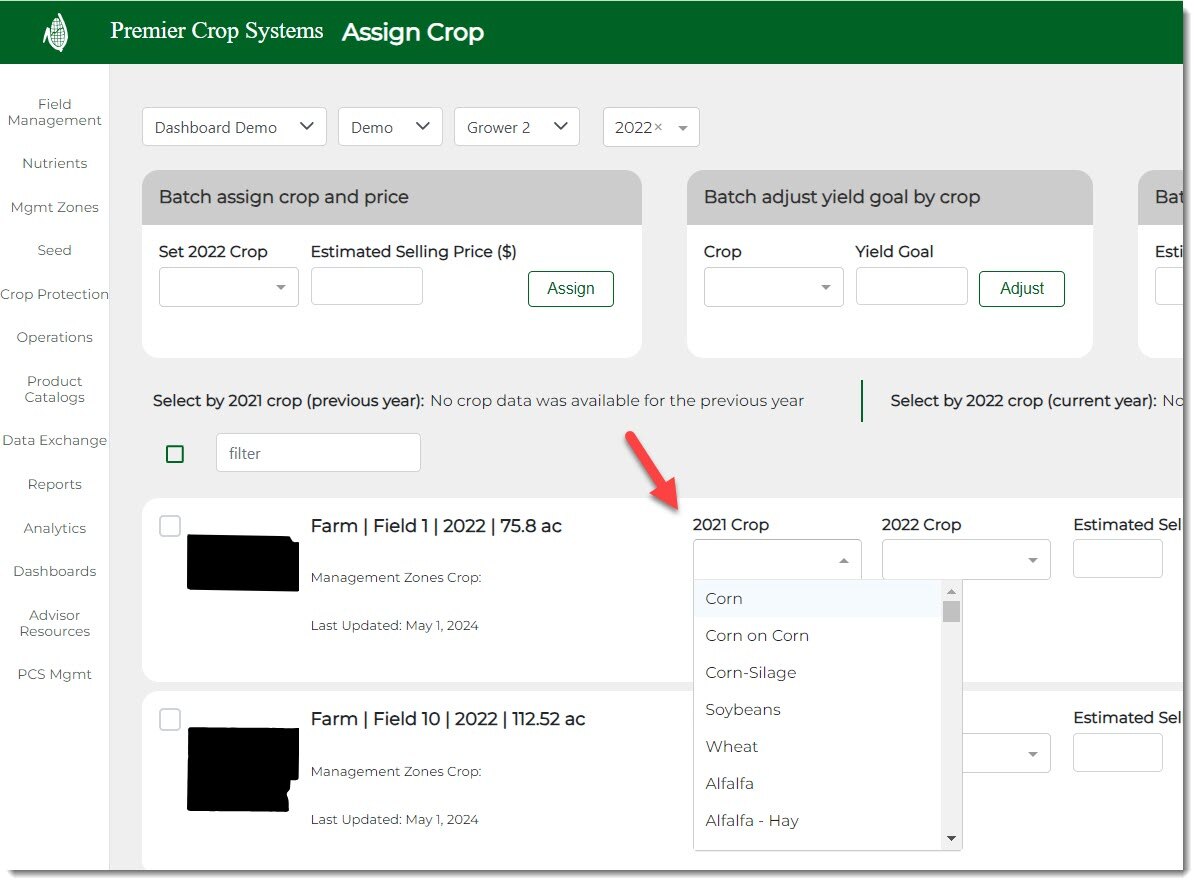Open the Set 2022 Crop dropdown
The width and height of the screenshot is (1198, 885).
(x=228, y=288)
